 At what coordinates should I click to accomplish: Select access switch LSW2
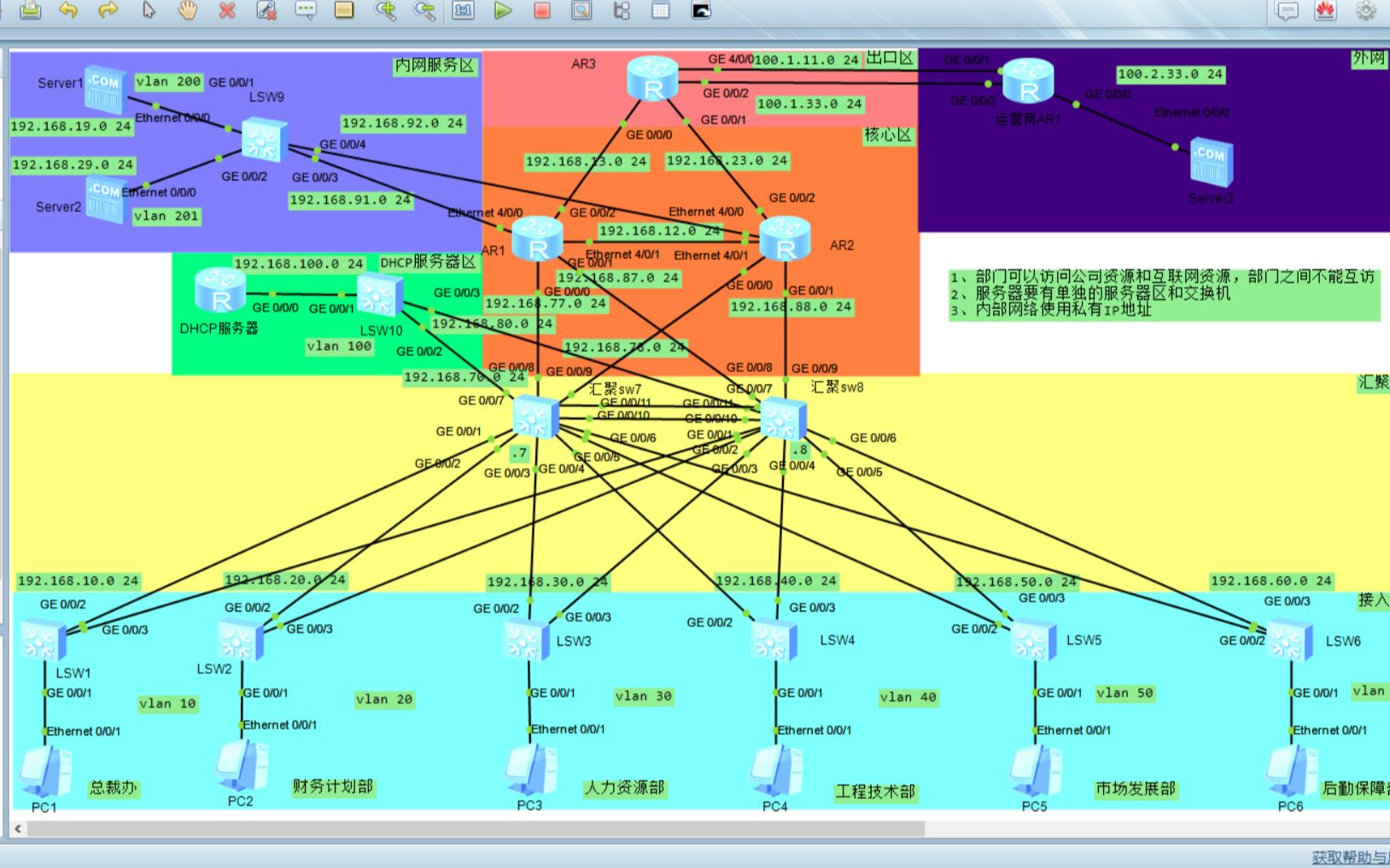pos(240,641)
